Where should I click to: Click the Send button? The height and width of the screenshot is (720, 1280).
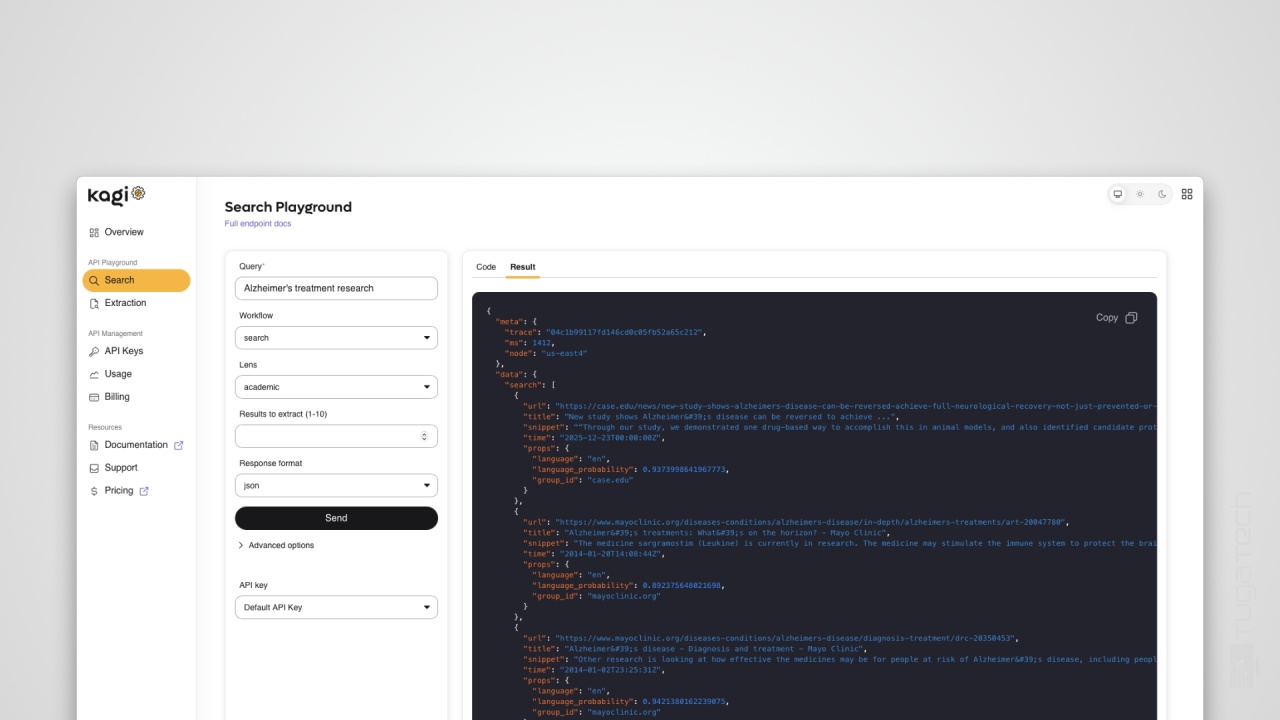336,518
